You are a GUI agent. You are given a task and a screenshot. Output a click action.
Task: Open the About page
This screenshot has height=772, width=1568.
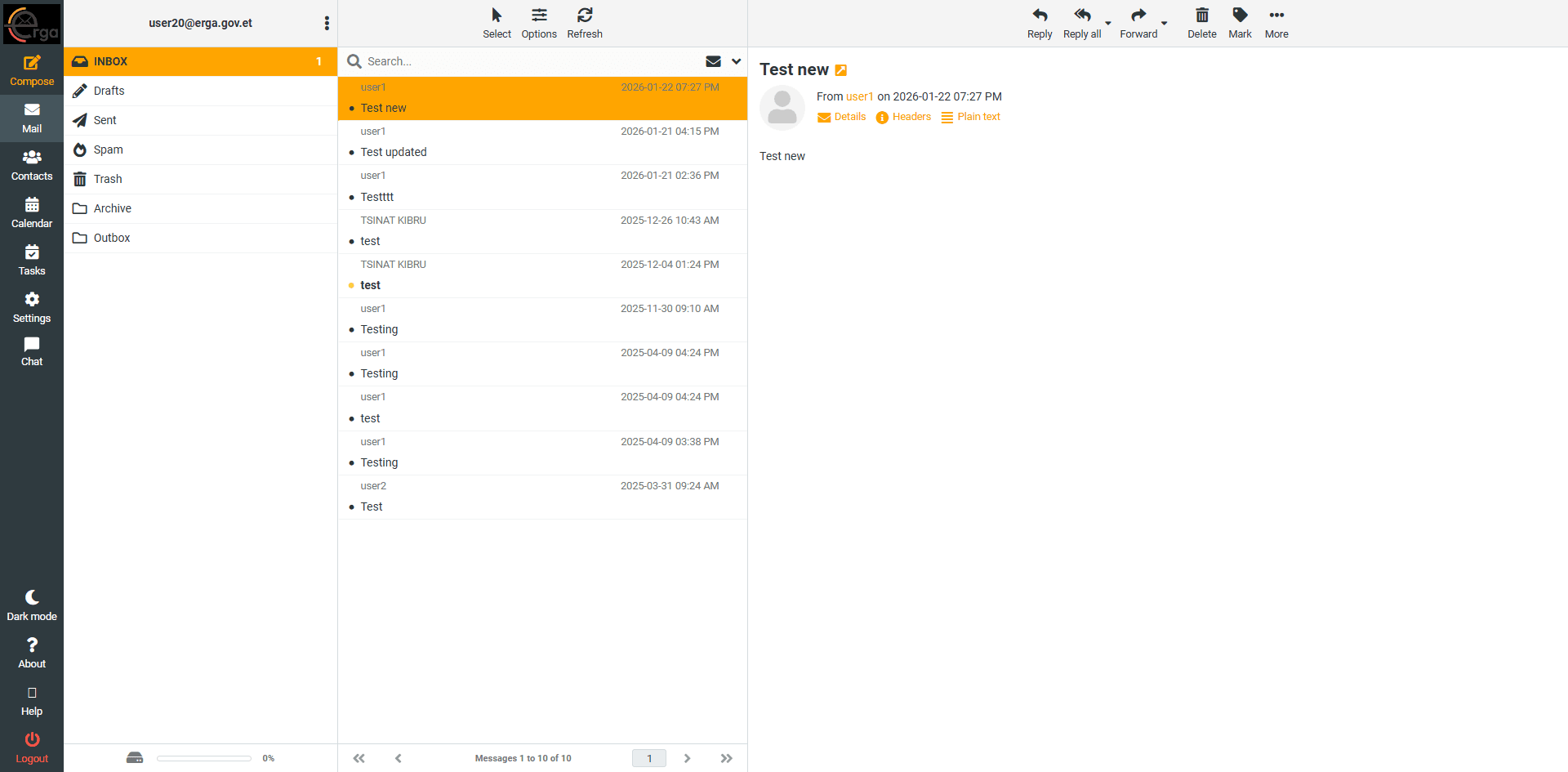point(32,654)
